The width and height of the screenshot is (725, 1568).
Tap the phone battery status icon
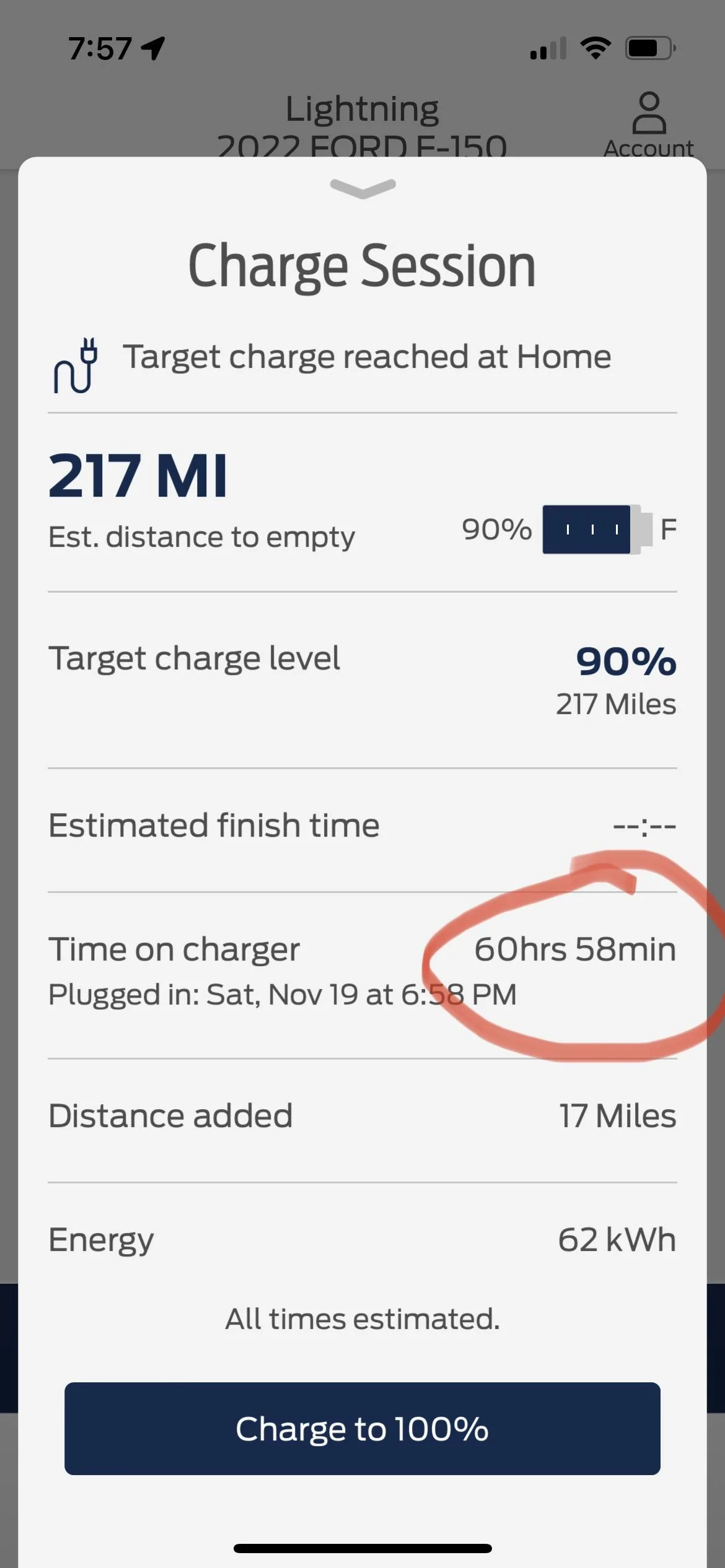[x=650, y=48]
